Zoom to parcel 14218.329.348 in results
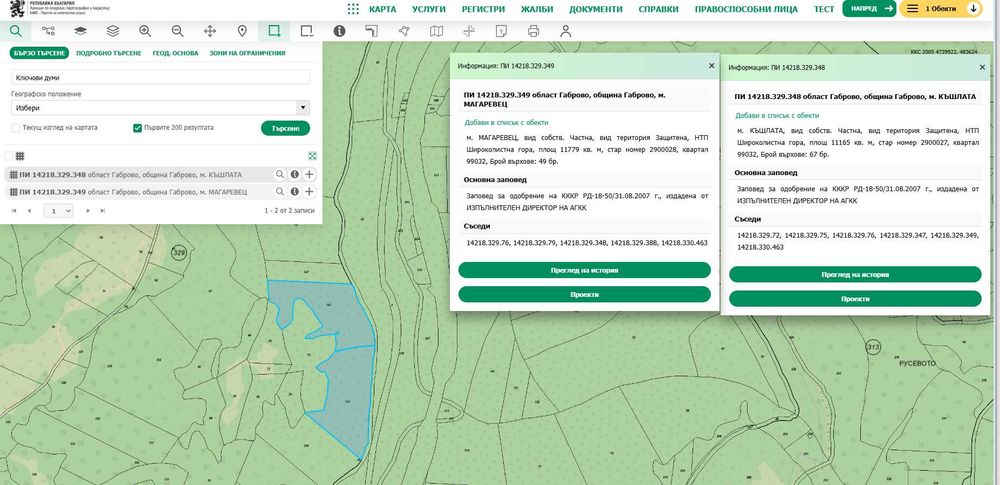This screenshot has height=485, width=1000. pos(279,174)
